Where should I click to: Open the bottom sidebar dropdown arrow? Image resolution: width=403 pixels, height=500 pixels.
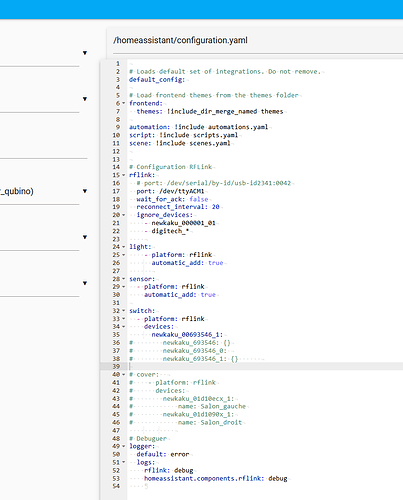tap(85, 283)
